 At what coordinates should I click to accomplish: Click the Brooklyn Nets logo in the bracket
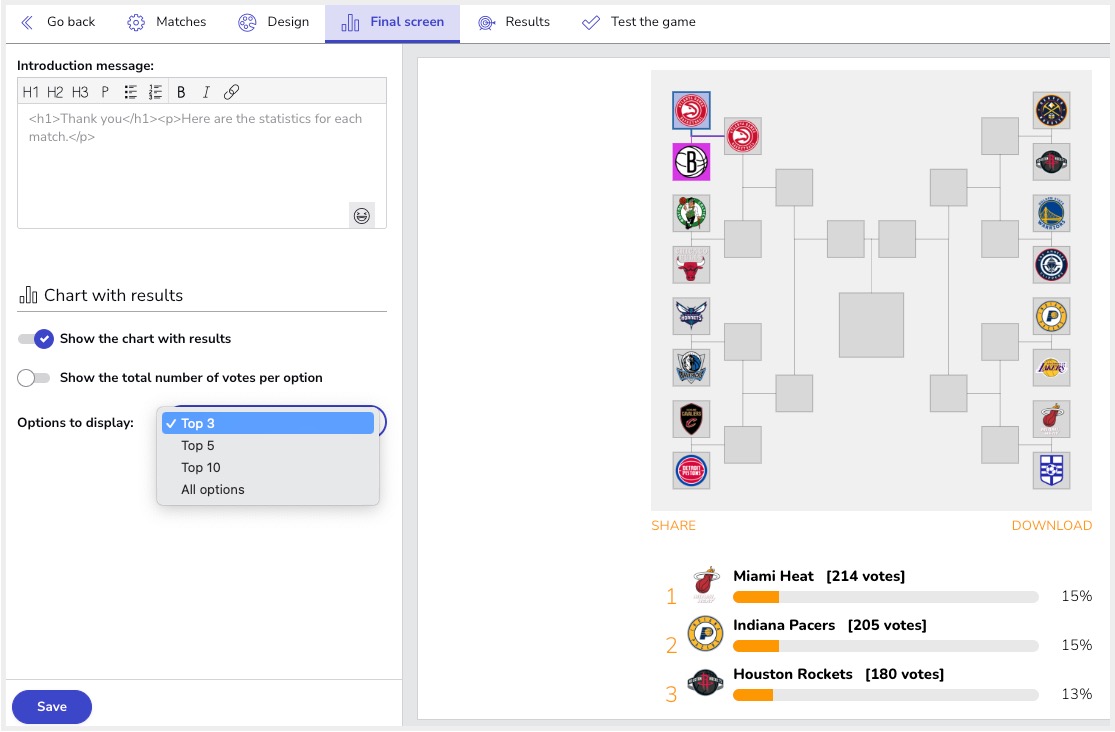(x=691, y=161)
